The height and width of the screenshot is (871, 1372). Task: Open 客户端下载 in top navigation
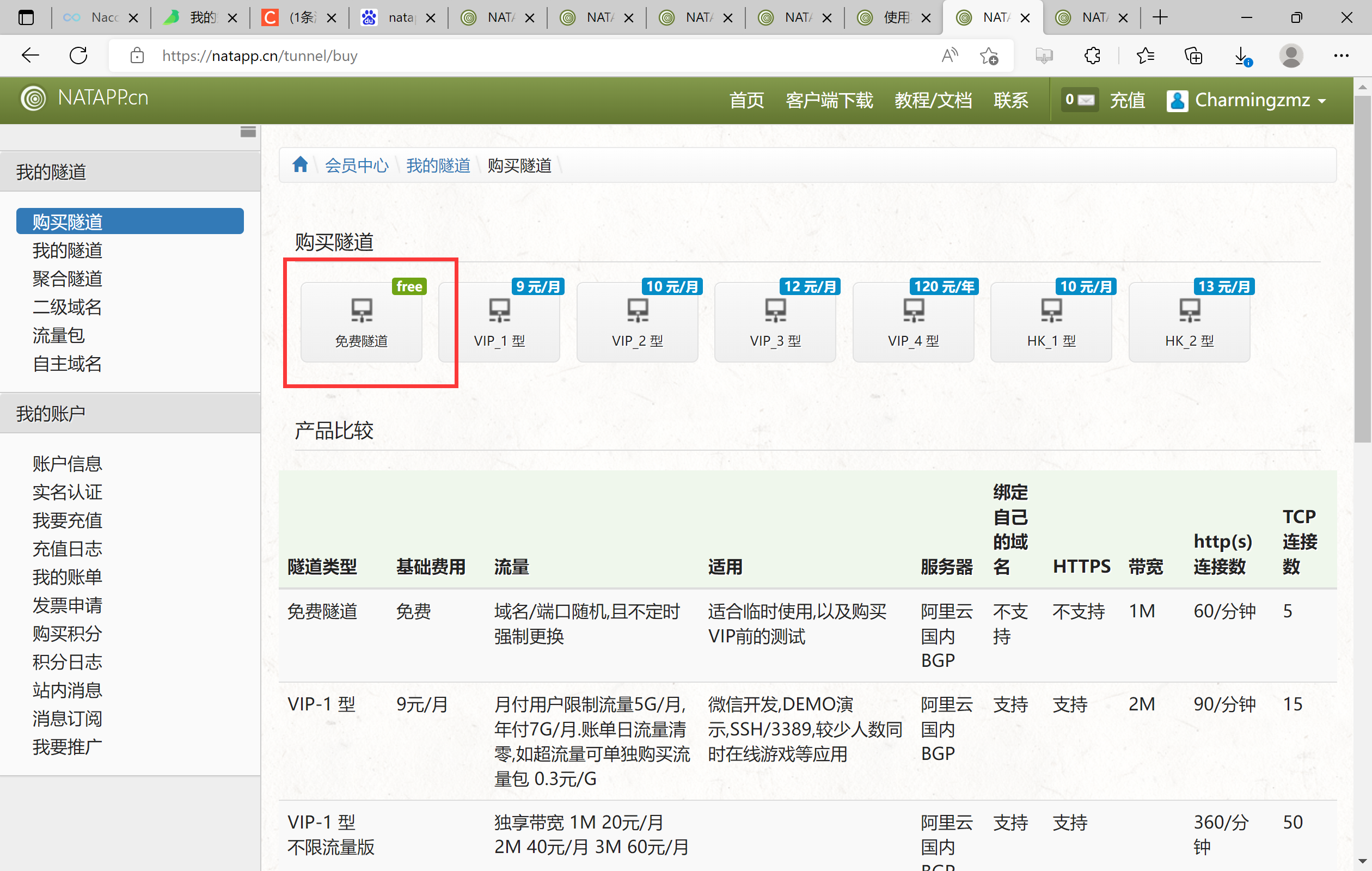pyautogui.click(x=829, y=100)
